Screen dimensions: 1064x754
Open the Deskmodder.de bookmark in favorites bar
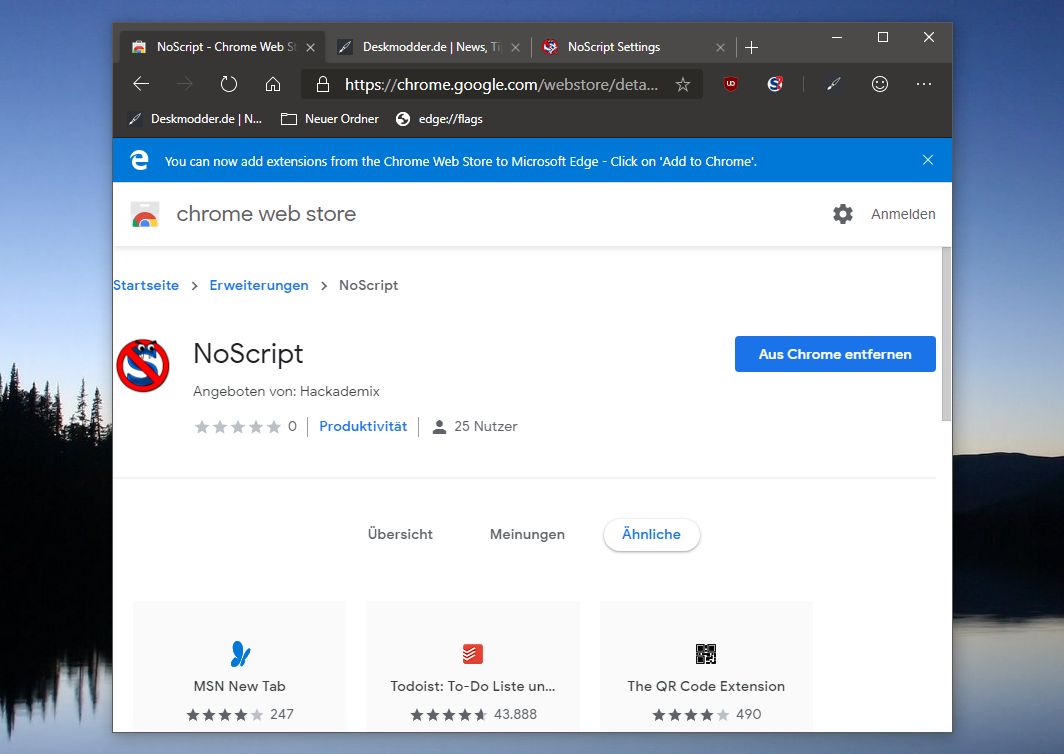[195, 119]
